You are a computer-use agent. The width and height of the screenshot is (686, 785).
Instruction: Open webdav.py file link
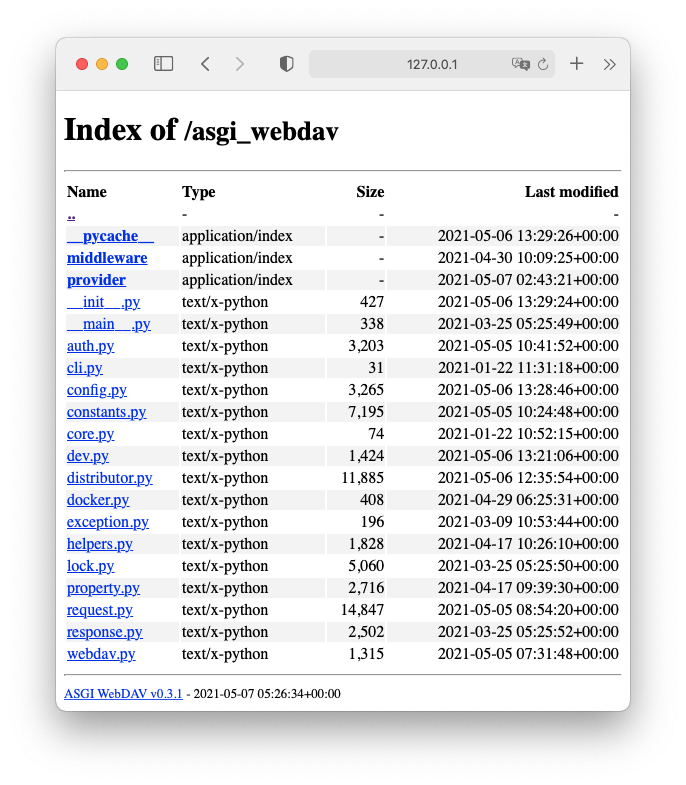click(101, 654)
